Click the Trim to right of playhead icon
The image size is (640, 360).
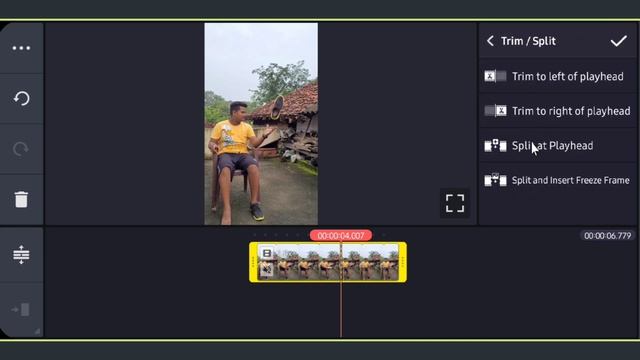pos(495,111)
